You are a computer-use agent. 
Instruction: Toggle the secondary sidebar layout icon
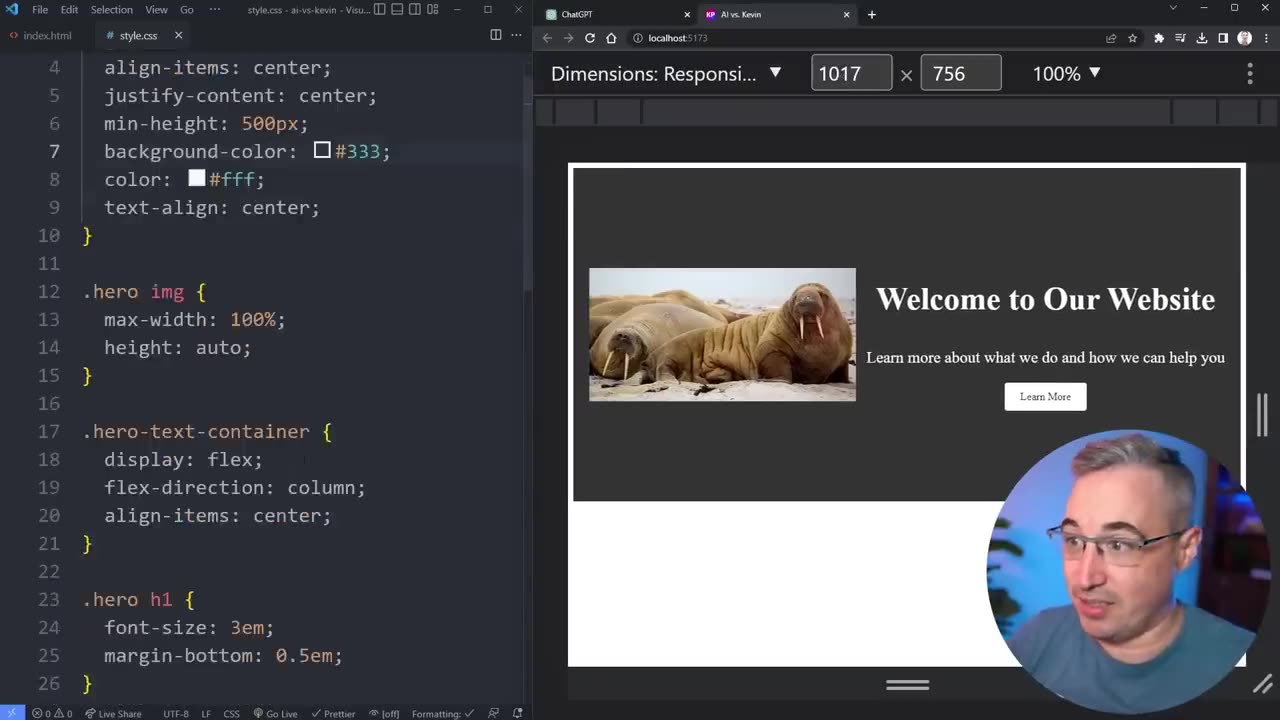pos(415,9)
